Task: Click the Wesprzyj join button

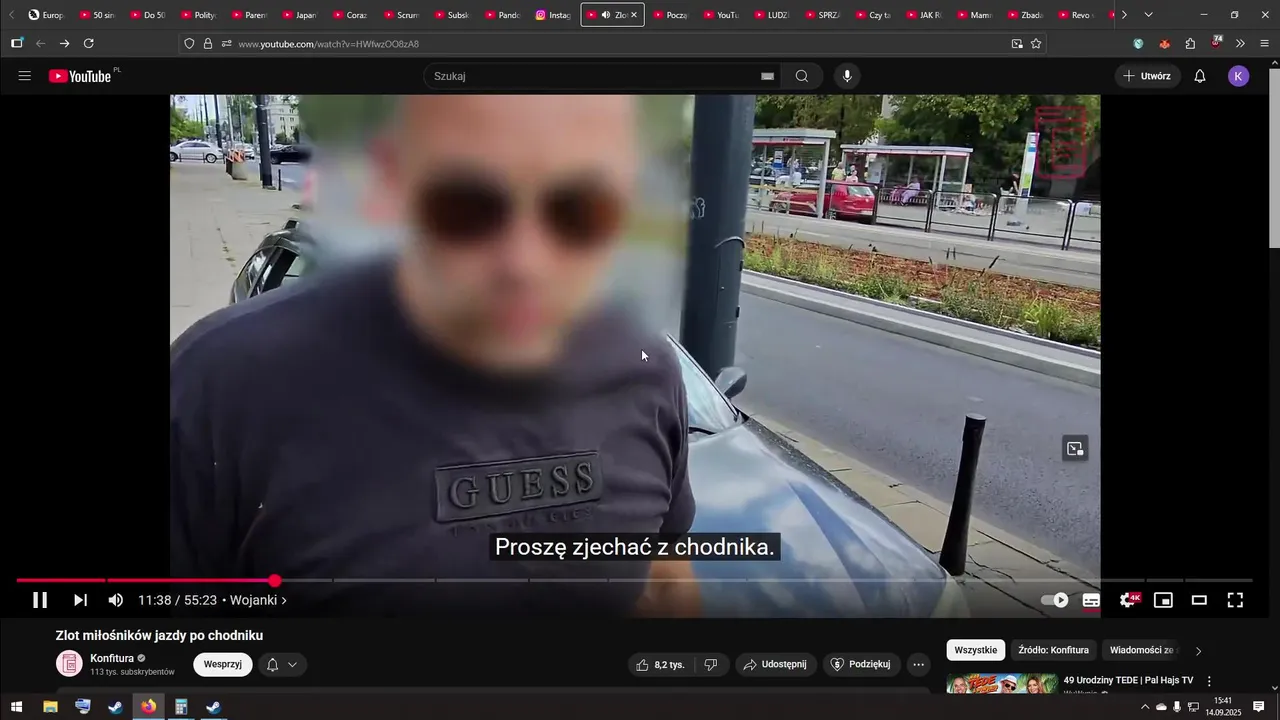Action: [223, 664]
